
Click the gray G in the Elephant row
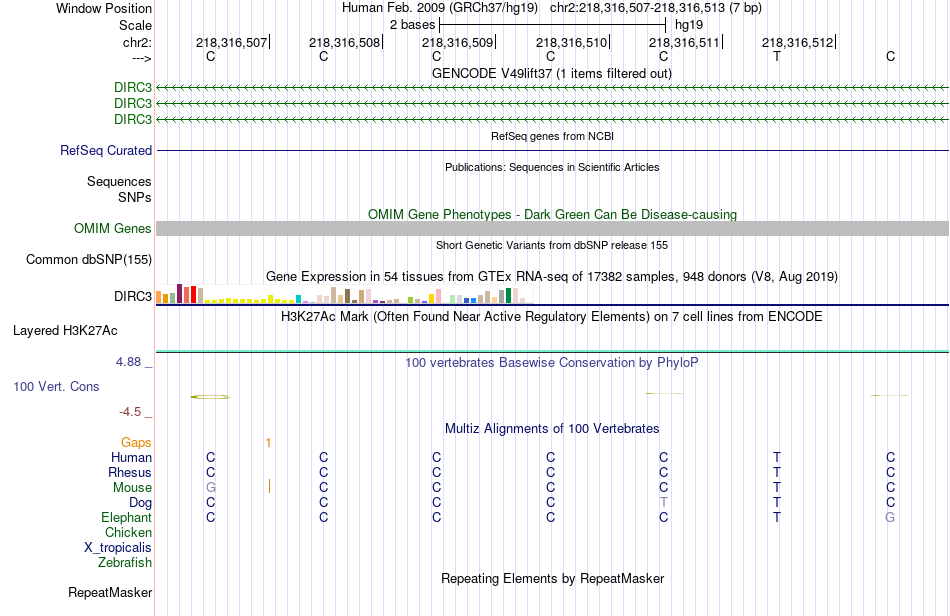(890, 517)
